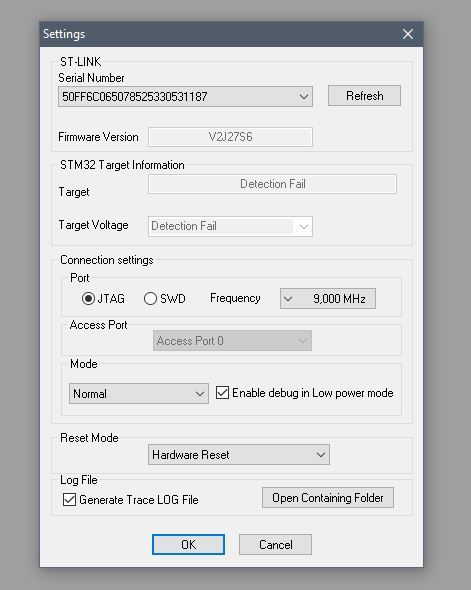
Task: Close the Settings dialog with X
Action: [408, 34]
